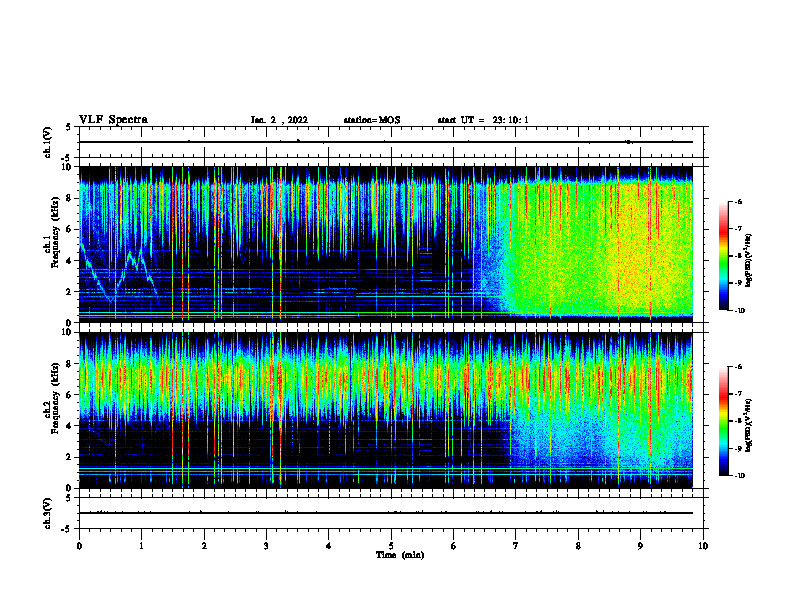Click the "6" kHz tick on ch.2 spectrogram

[x=69, y=395]
